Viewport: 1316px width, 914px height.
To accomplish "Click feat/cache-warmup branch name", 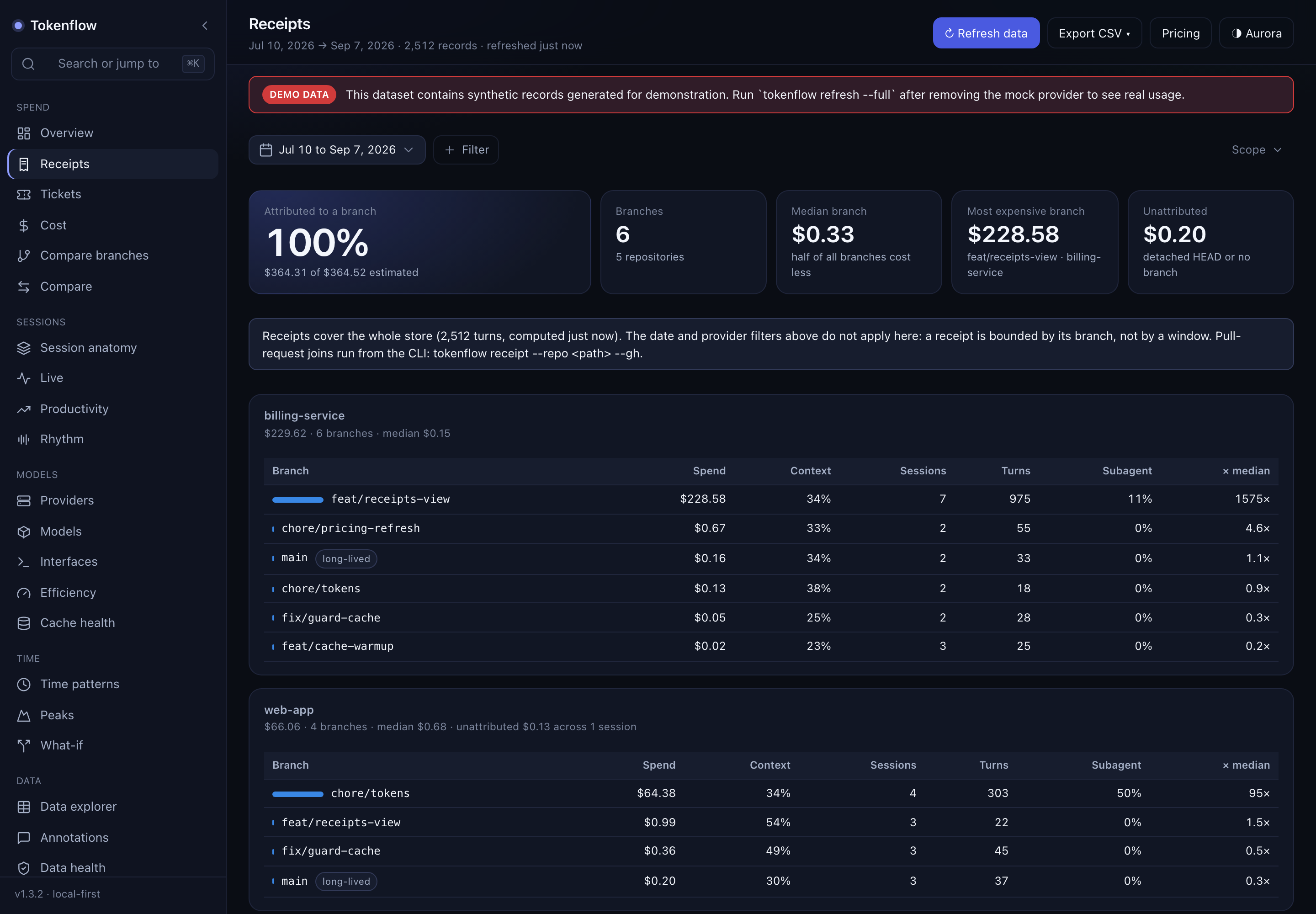I will click(x=337, y=647).
